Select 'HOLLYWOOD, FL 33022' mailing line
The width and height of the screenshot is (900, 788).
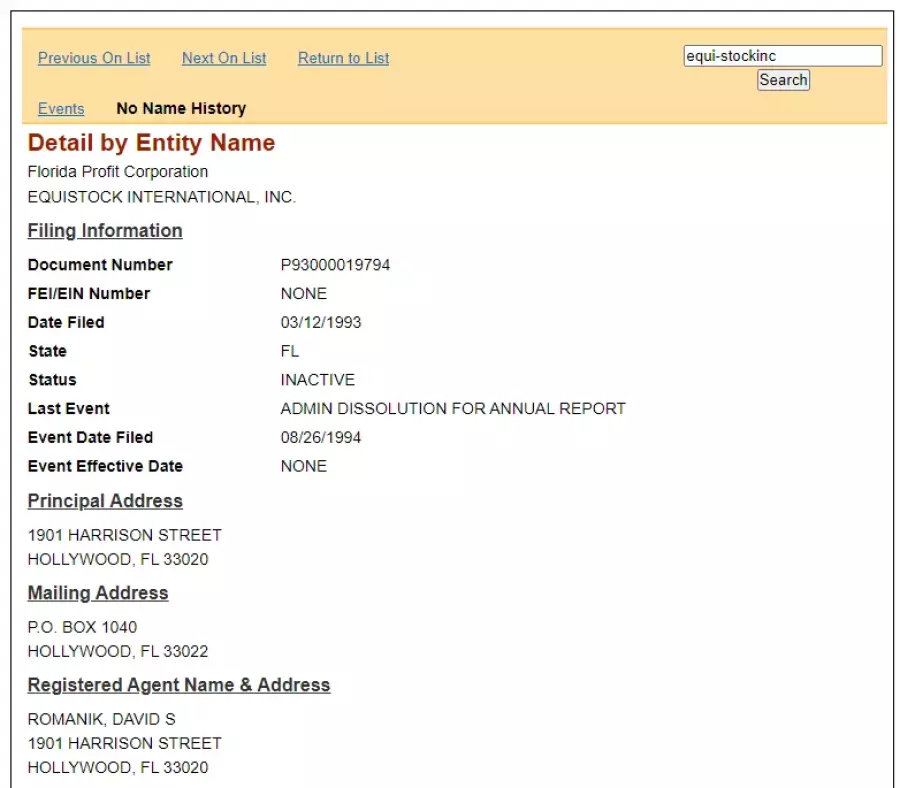(118, 651)
